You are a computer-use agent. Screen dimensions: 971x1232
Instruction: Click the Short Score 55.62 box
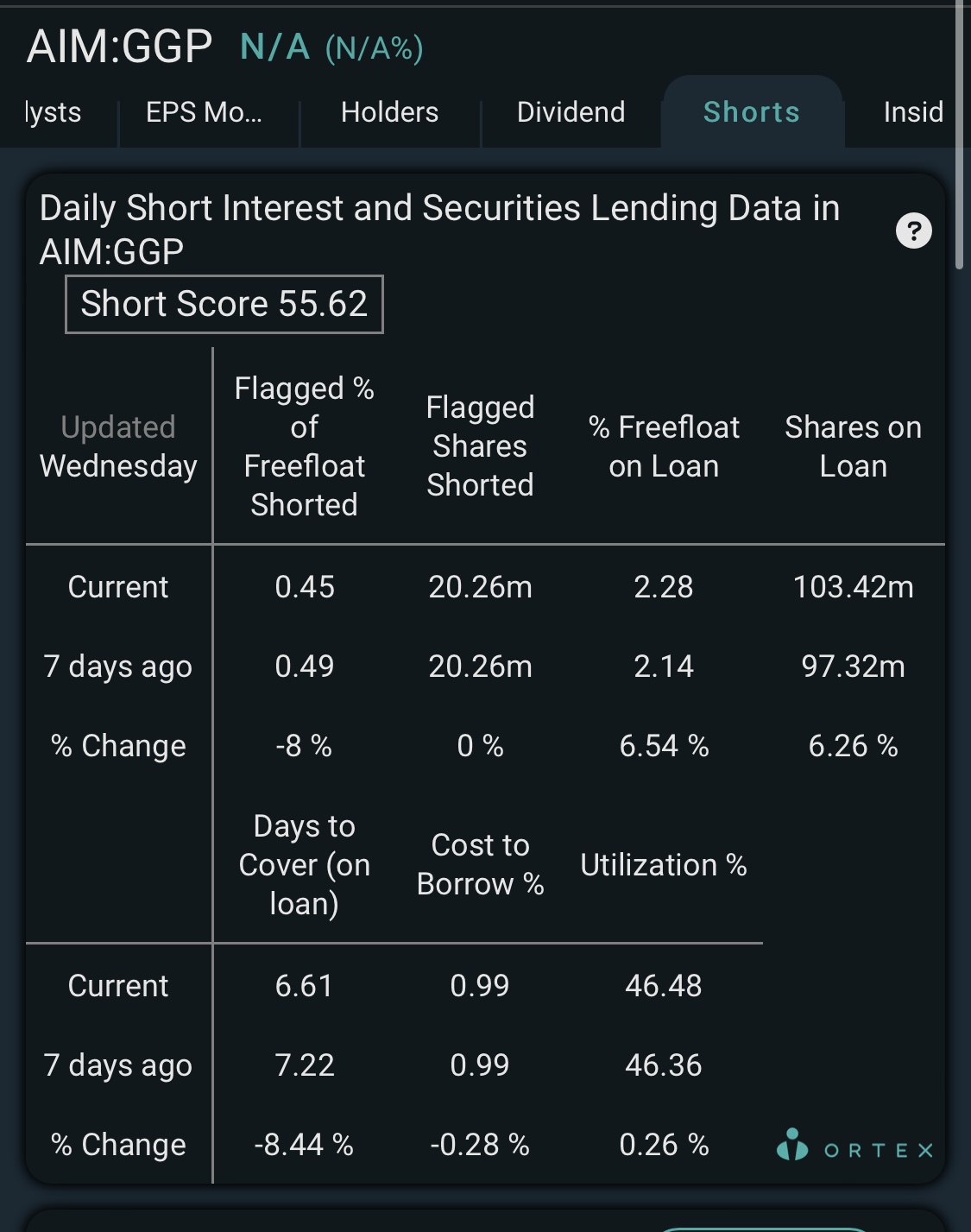[224, 304]
